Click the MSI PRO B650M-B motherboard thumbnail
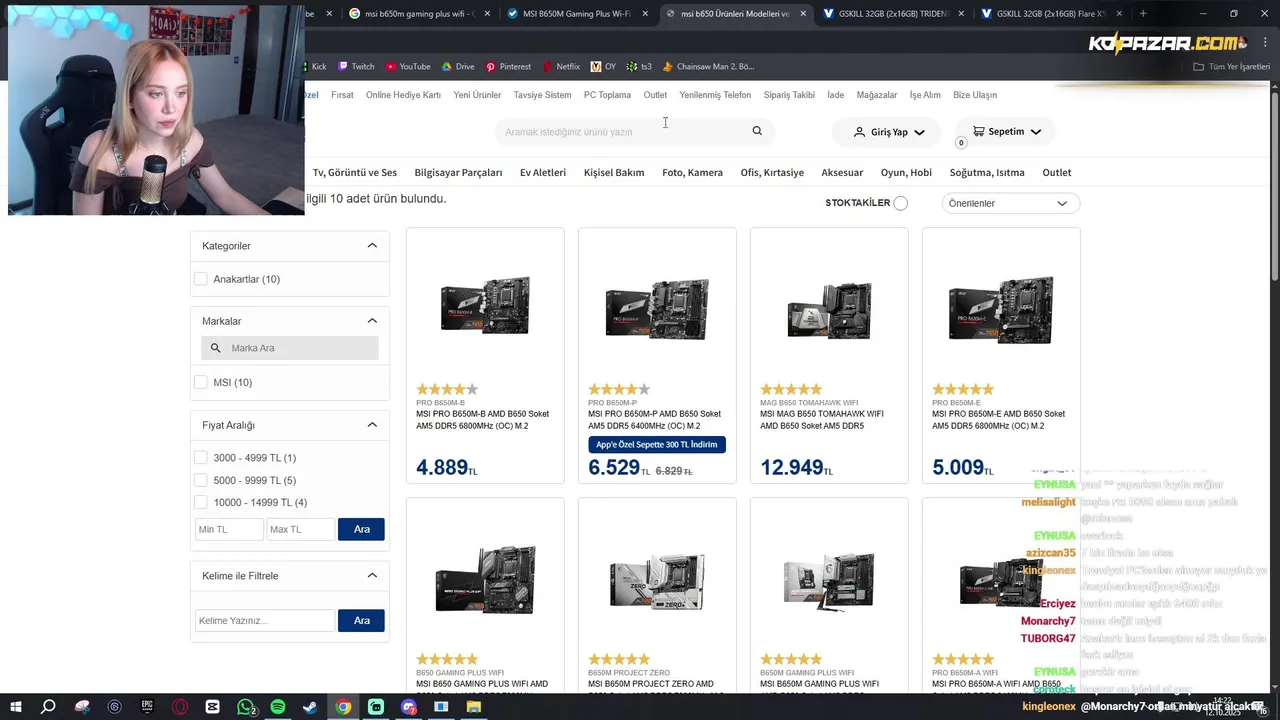Screen dimensions: 1280x720 485,306
